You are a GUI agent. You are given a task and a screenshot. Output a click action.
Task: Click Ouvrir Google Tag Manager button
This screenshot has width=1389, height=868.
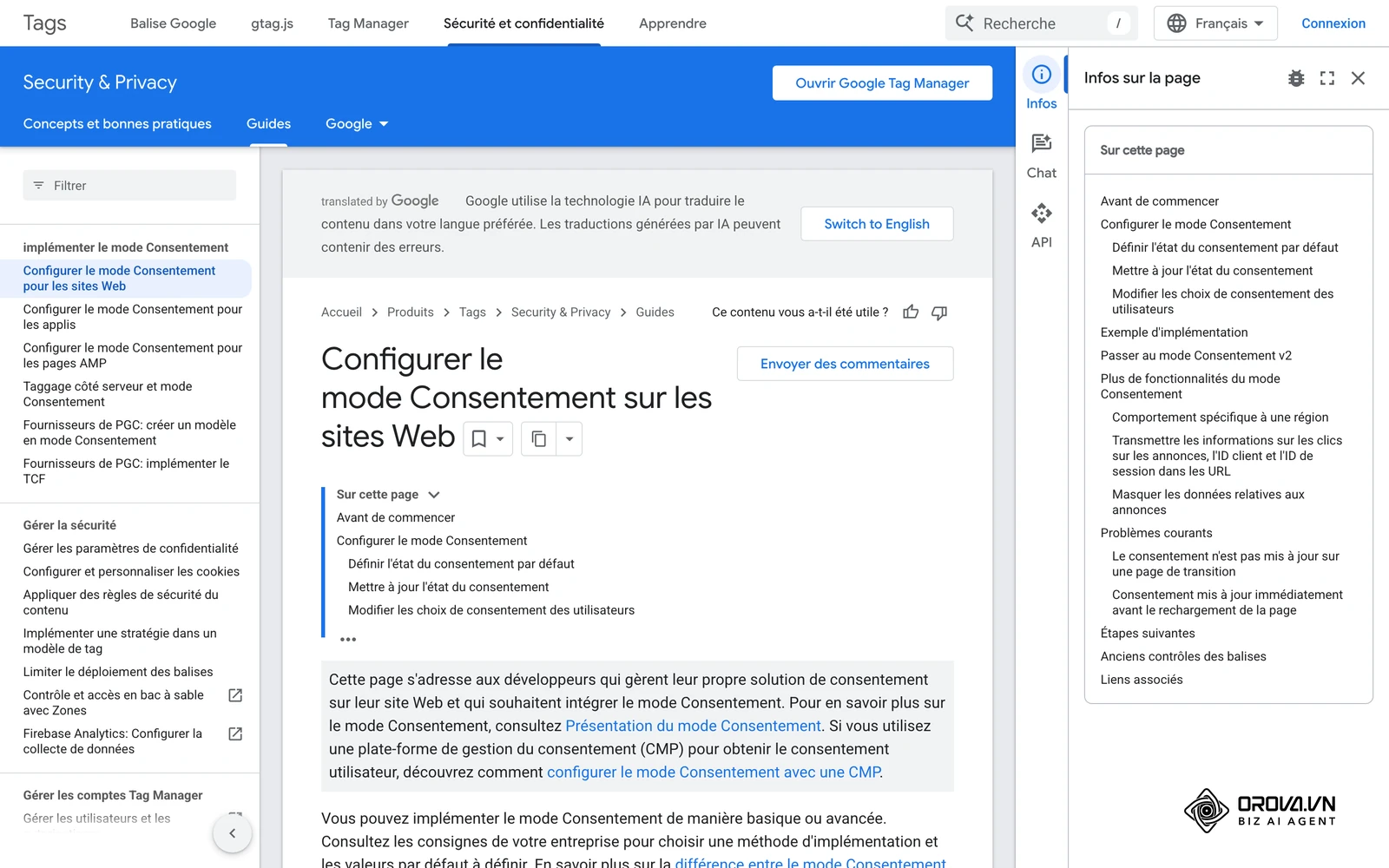[882, 83]
